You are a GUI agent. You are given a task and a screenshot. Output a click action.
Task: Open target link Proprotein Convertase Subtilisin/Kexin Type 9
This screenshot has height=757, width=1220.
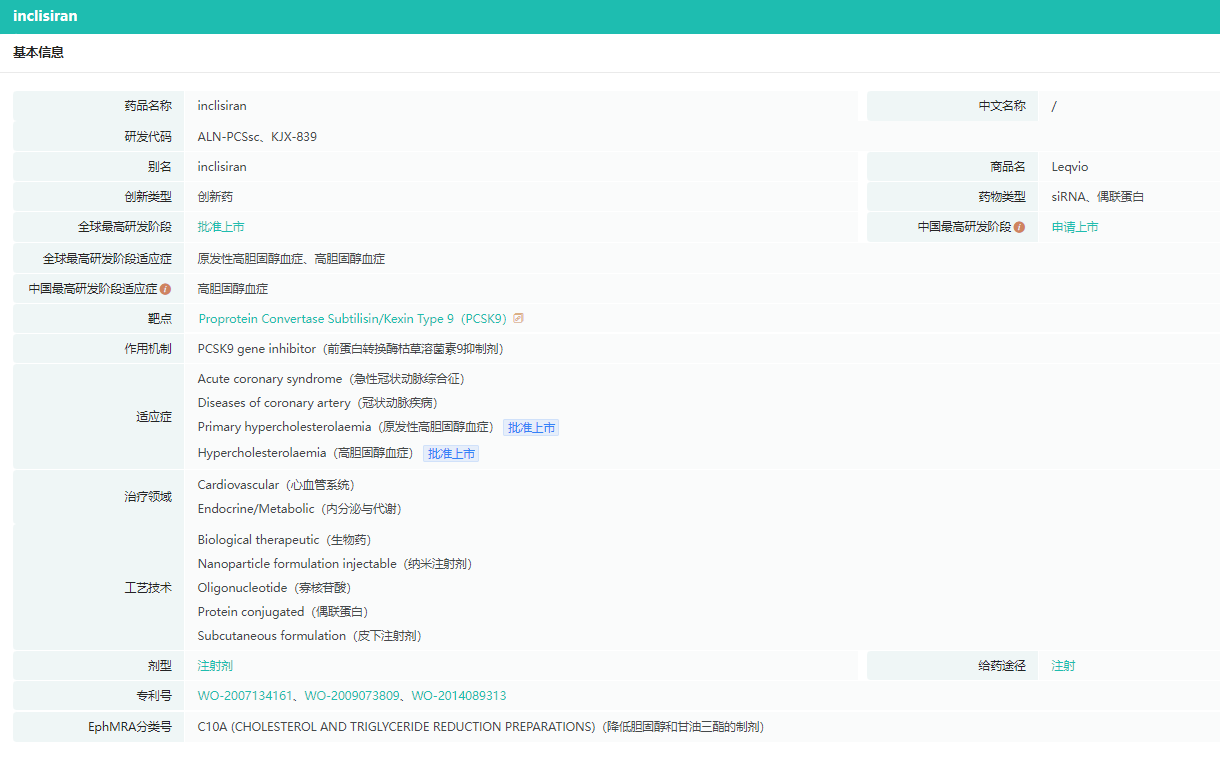[x=352, y=319]
